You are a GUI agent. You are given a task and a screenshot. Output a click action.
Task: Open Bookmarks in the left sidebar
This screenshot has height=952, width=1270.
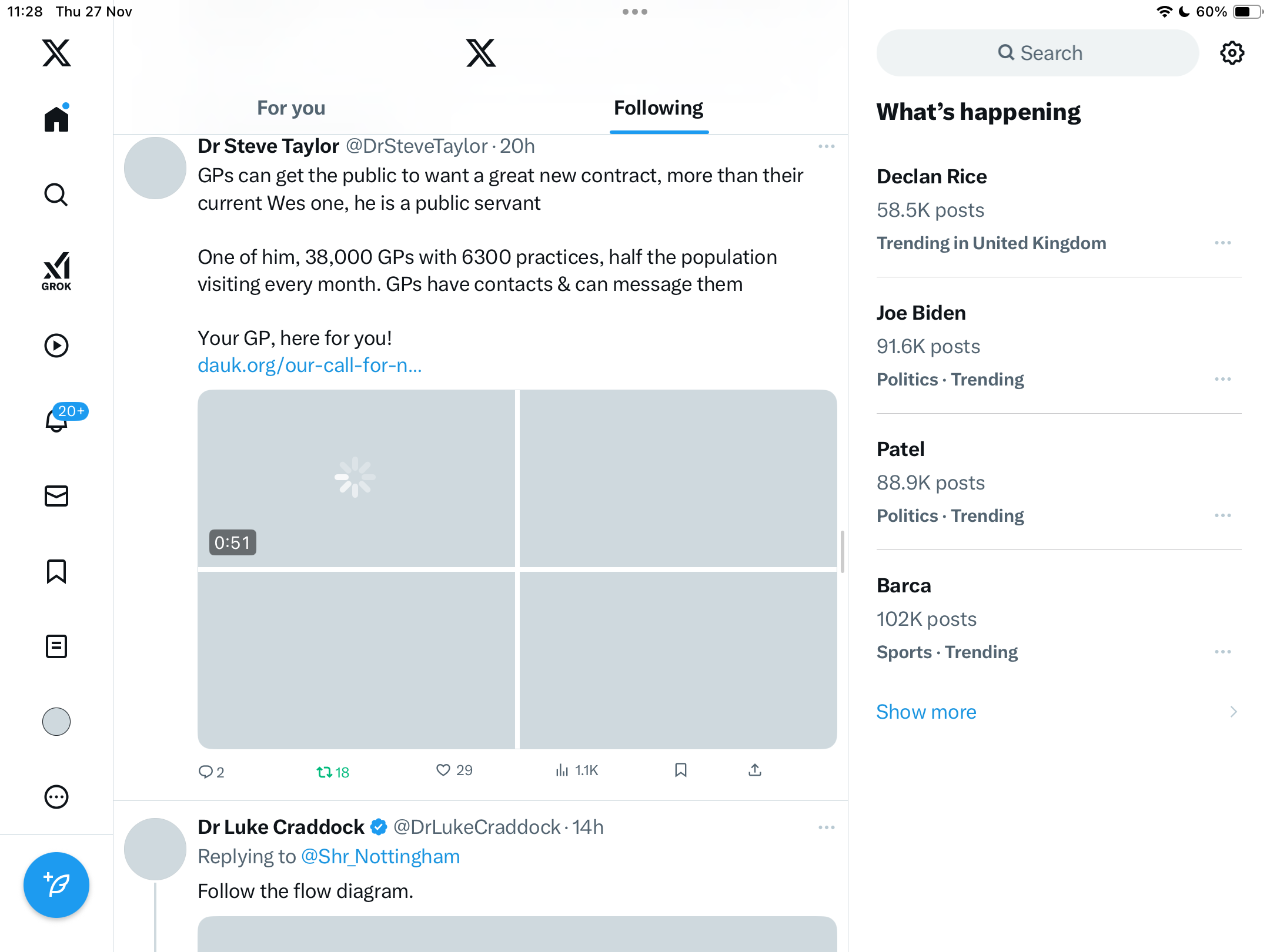tap(56, 571)
